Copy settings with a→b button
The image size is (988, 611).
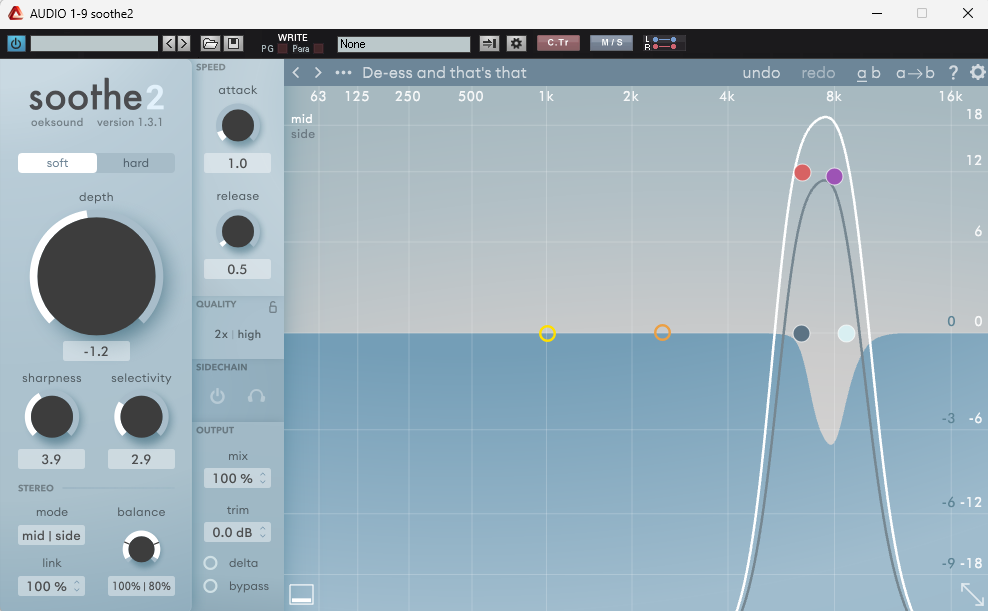click(915, 73)
